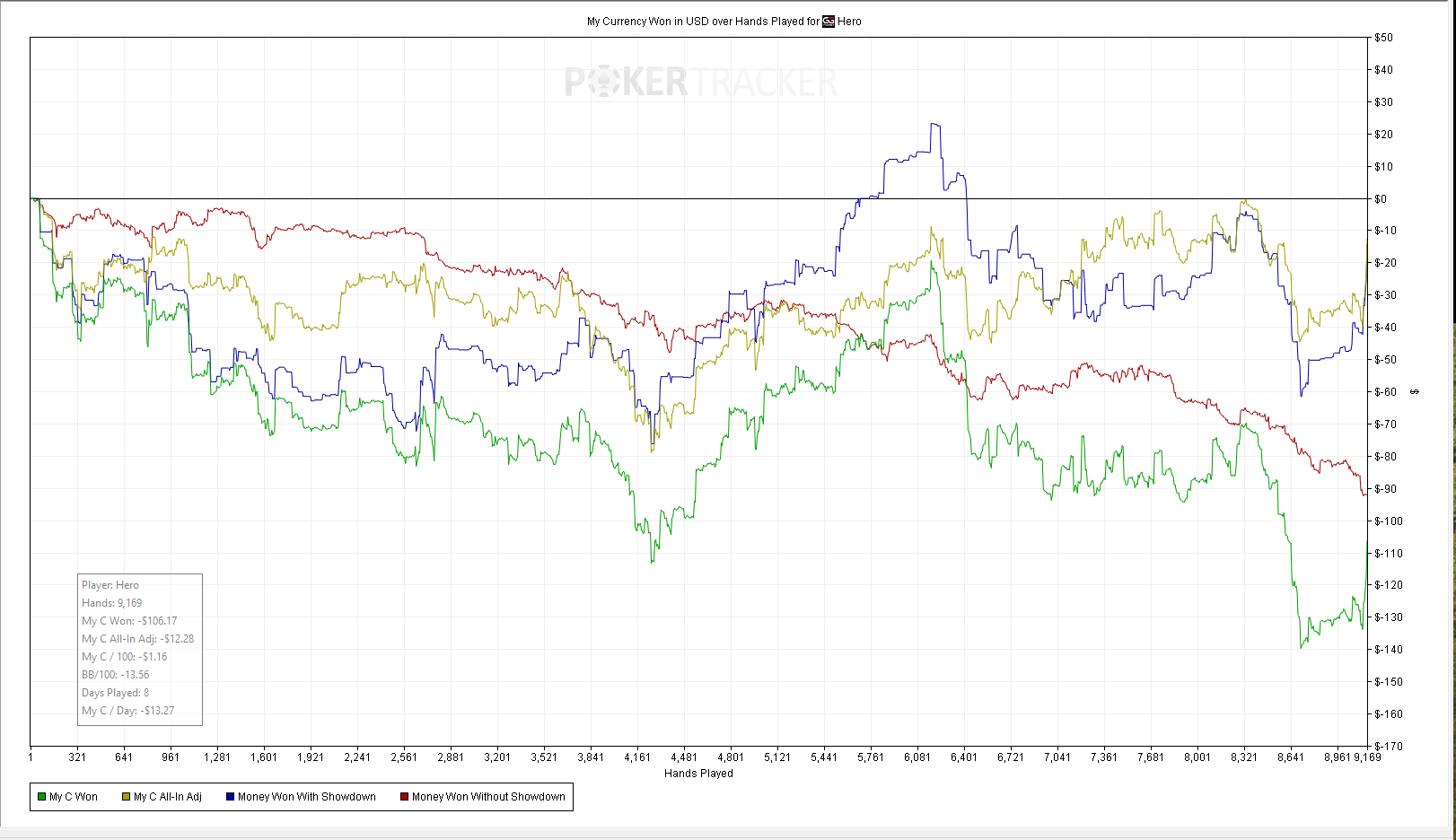Select the "$-90" y-axis label
This screenshot has height=840, width=1456.
tap(1386, 489)
